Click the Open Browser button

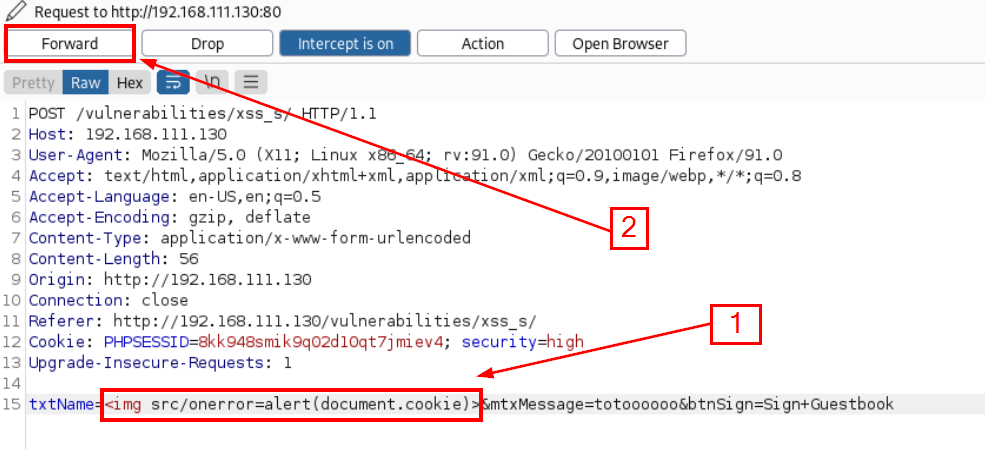point(620,44)
